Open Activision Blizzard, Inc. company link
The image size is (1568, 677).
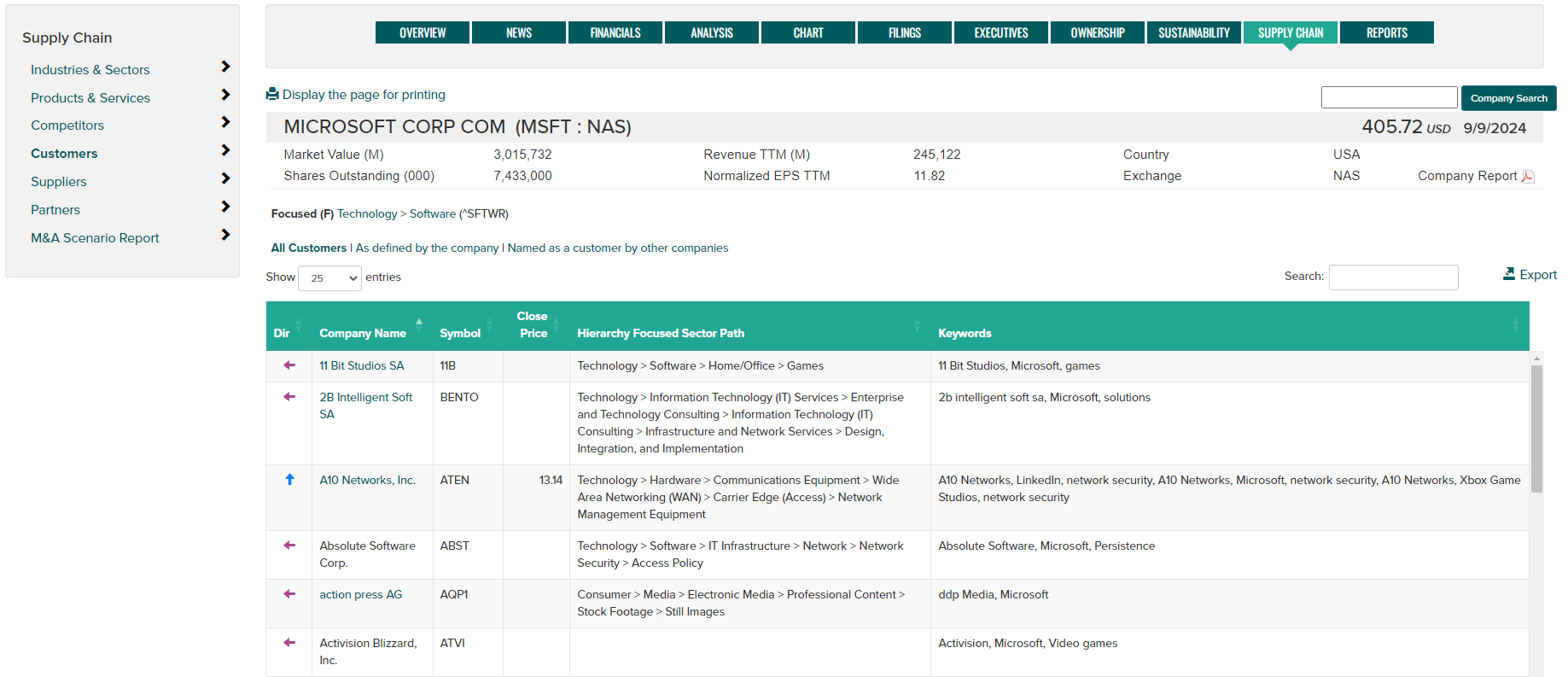click(369, 651)
